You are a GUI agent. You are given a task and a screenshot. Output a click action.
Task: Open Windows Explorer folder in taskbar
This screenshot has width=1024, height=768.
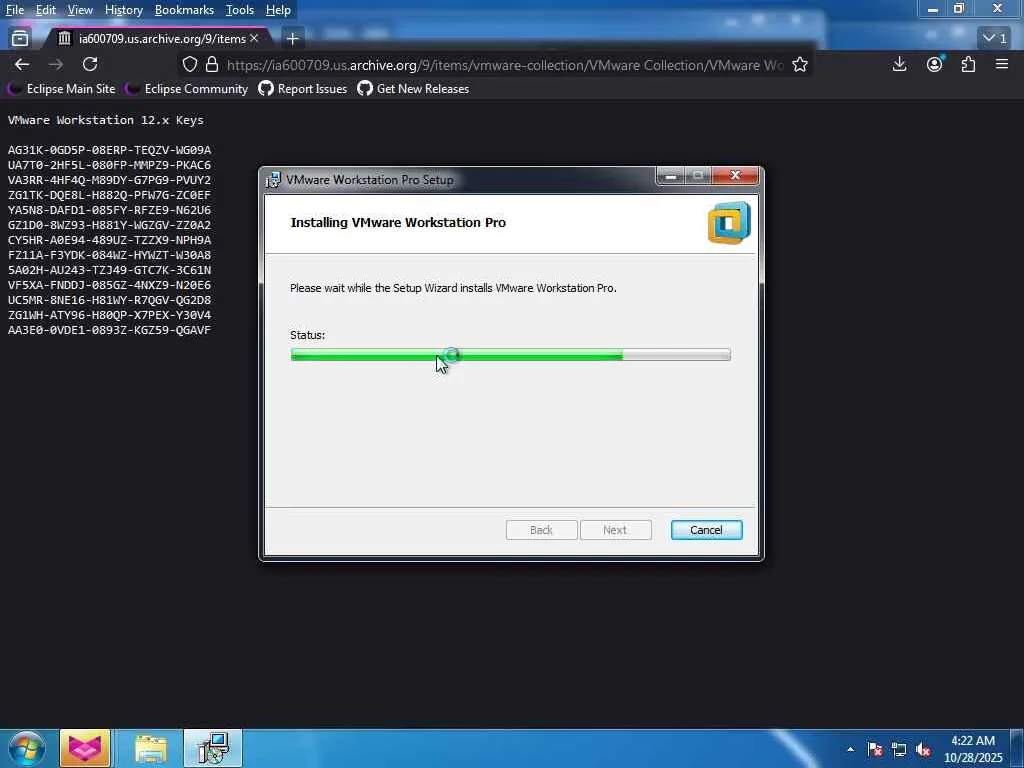tap(151, 748)
